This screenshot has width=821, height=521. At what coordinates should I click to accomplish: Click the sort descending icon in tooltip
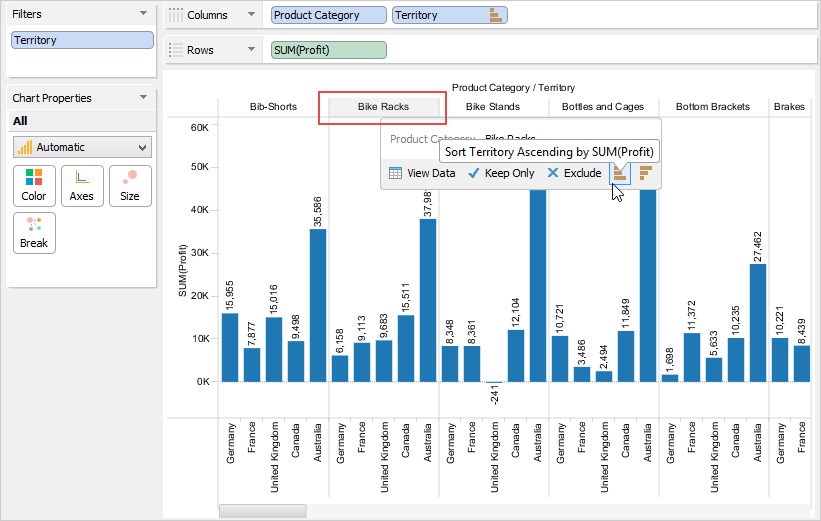[x=645, y=174]
